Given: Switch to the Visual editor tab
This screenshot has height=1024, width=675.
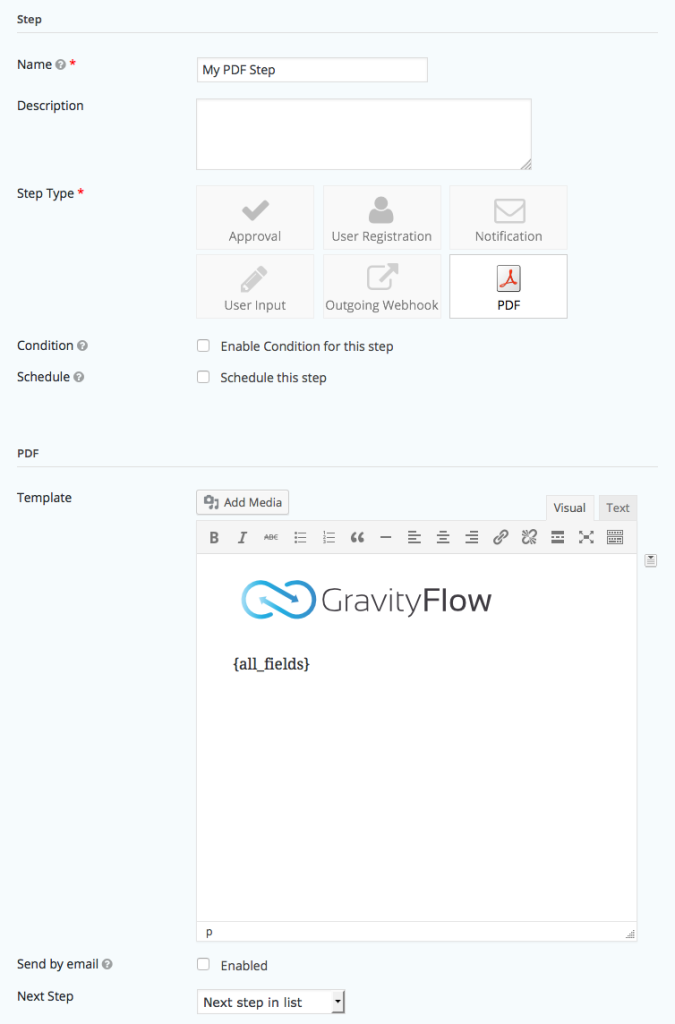Looking at the screenshot, I should (x=569, y=508).
